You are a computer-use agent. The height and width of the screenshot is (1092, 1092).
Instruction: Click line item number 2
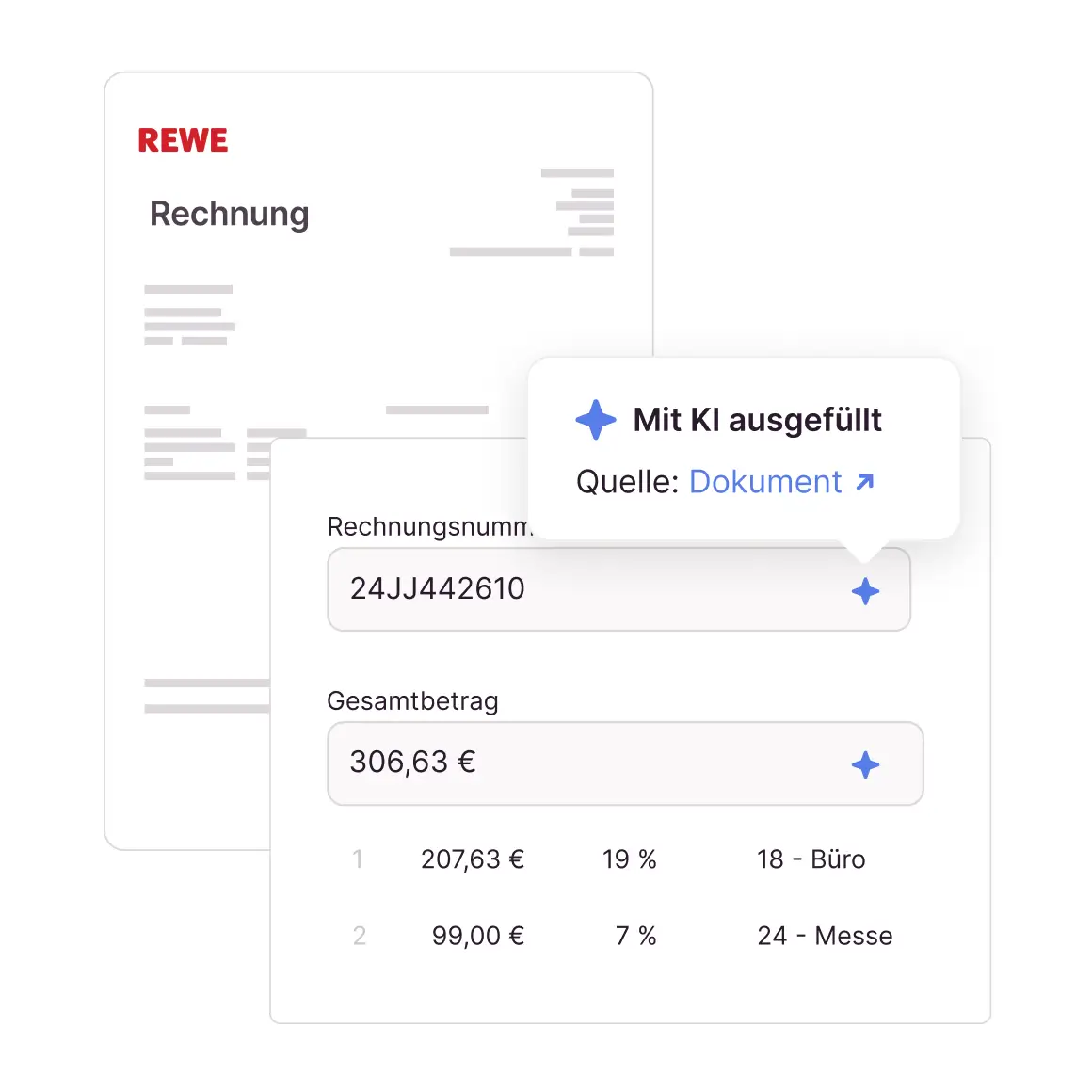click(x=359, y=936)
